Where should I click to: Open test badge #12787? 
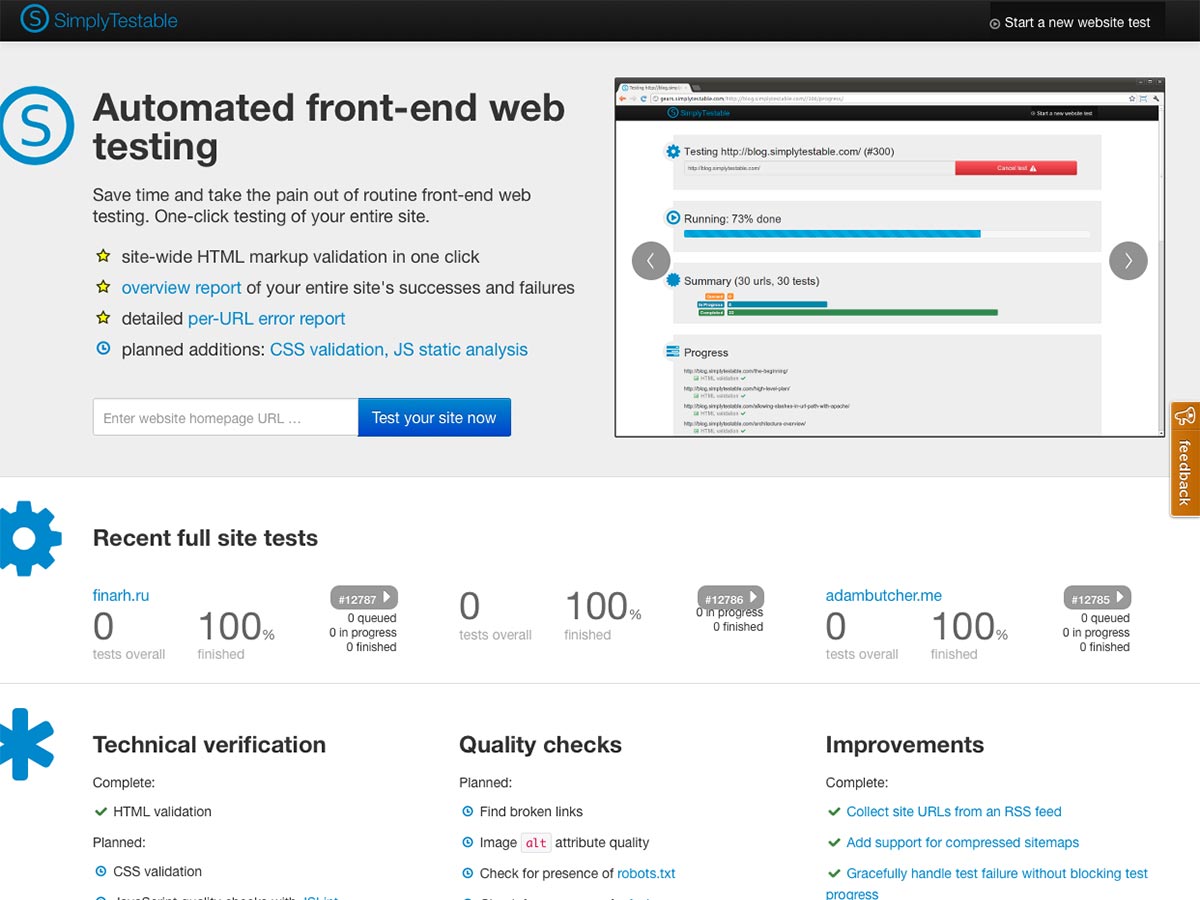point(364,598)
